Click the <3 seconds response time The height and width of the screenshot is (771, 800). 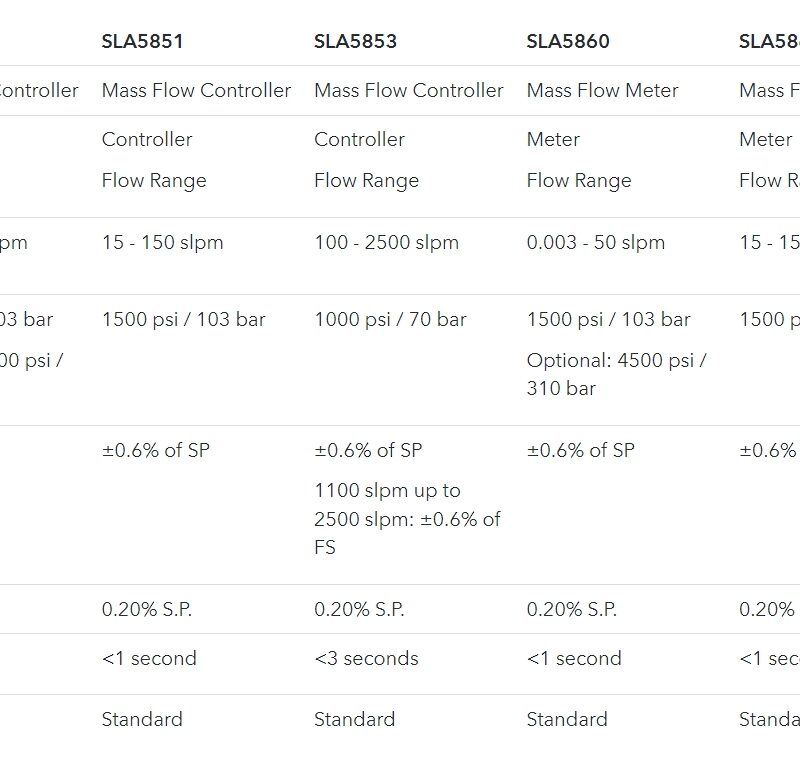pos(366,659)
